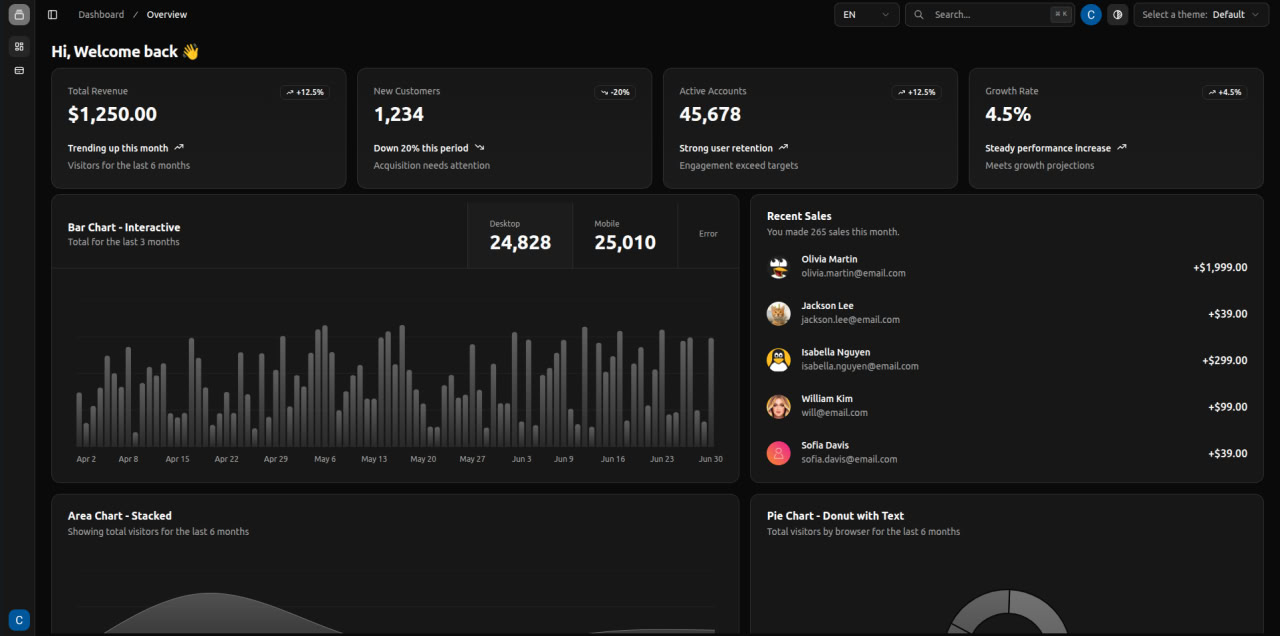Click the -20% badge on New Customers
1280x636 pixels.
(x=615, y=92)
